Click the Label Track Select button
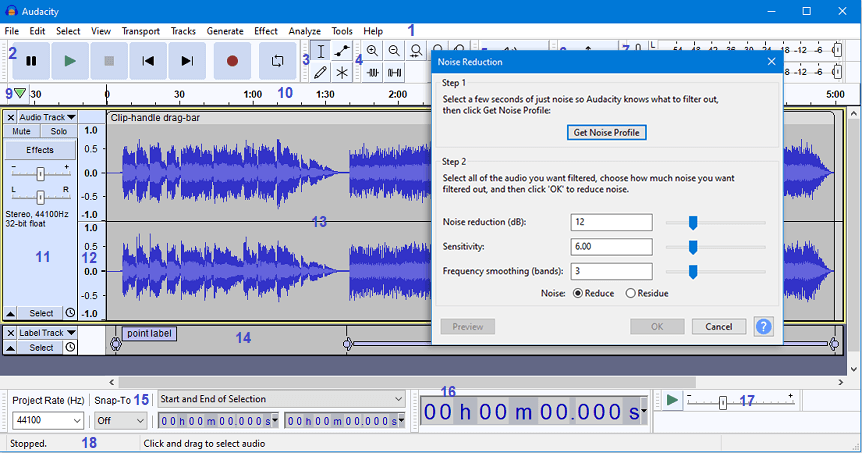 (41, 347)
